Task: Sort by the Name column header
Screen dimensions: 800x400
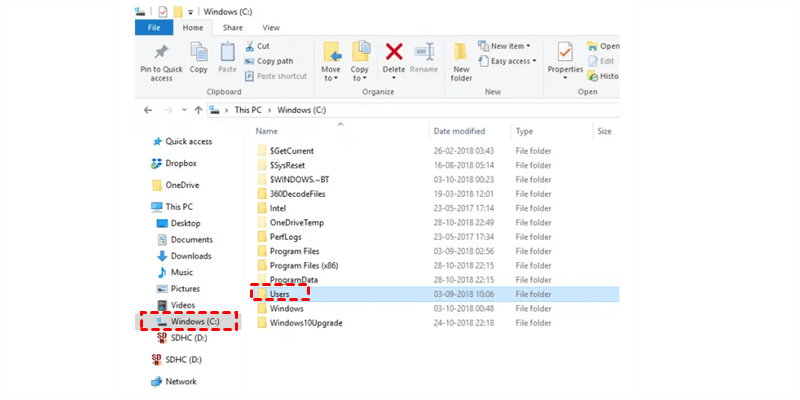Action: pos(266,131)
